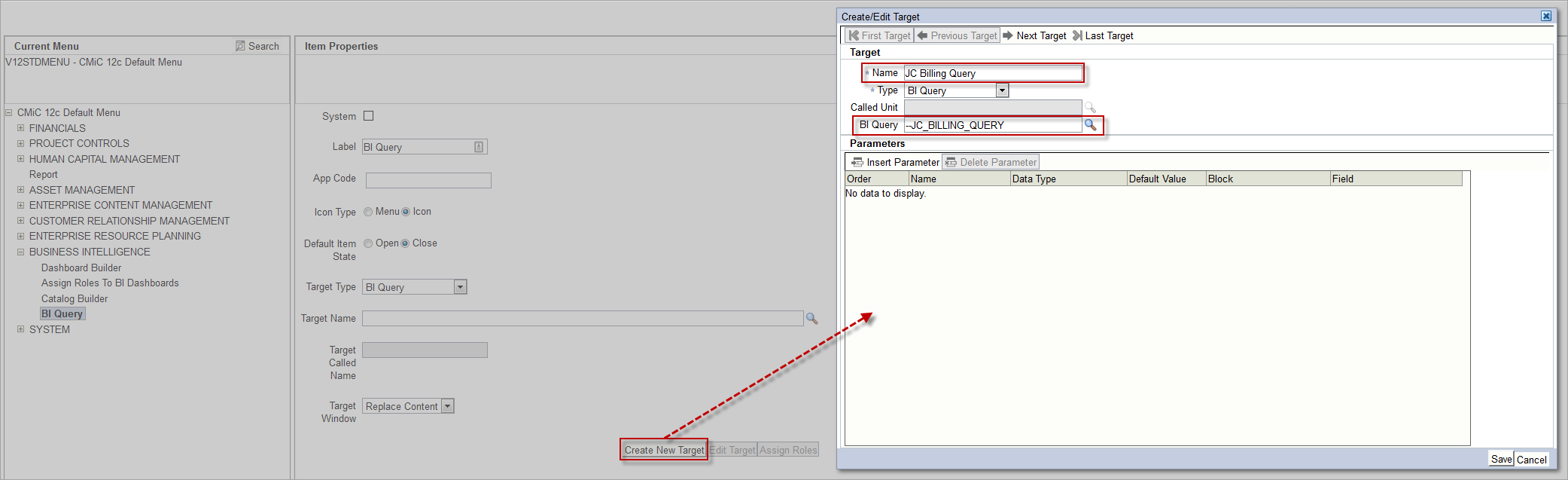1568x480 pixels.
Task: Click the Name field with JC Billing Query
Action: coord(992,73)
